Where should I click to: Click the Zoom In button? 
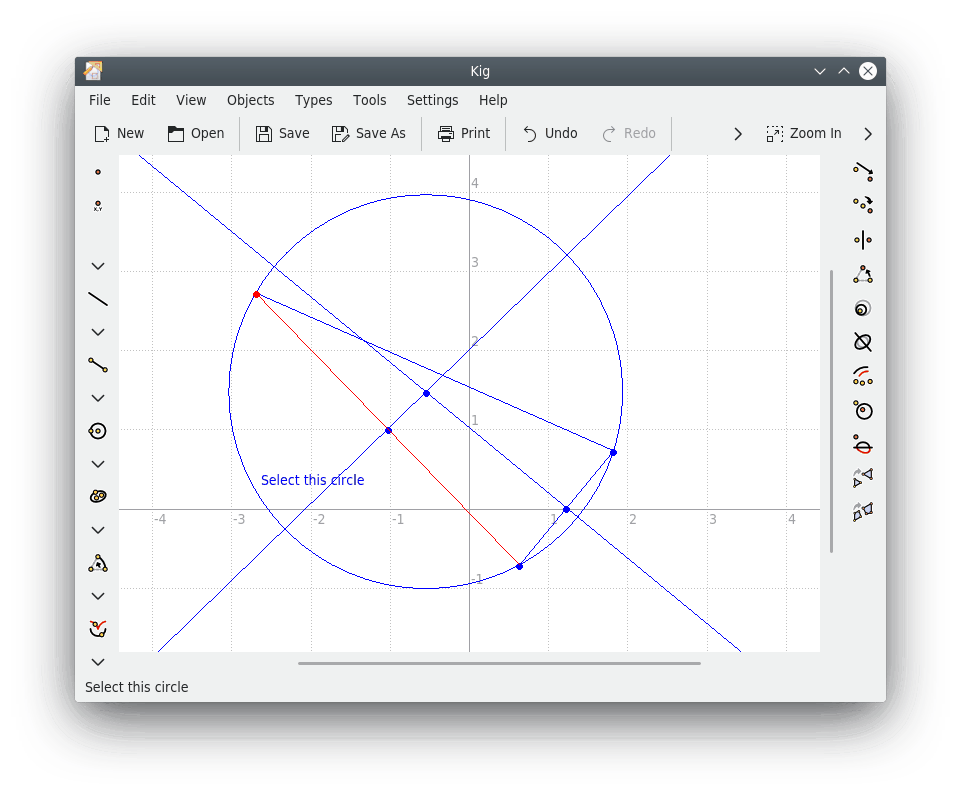pos(804,134)
